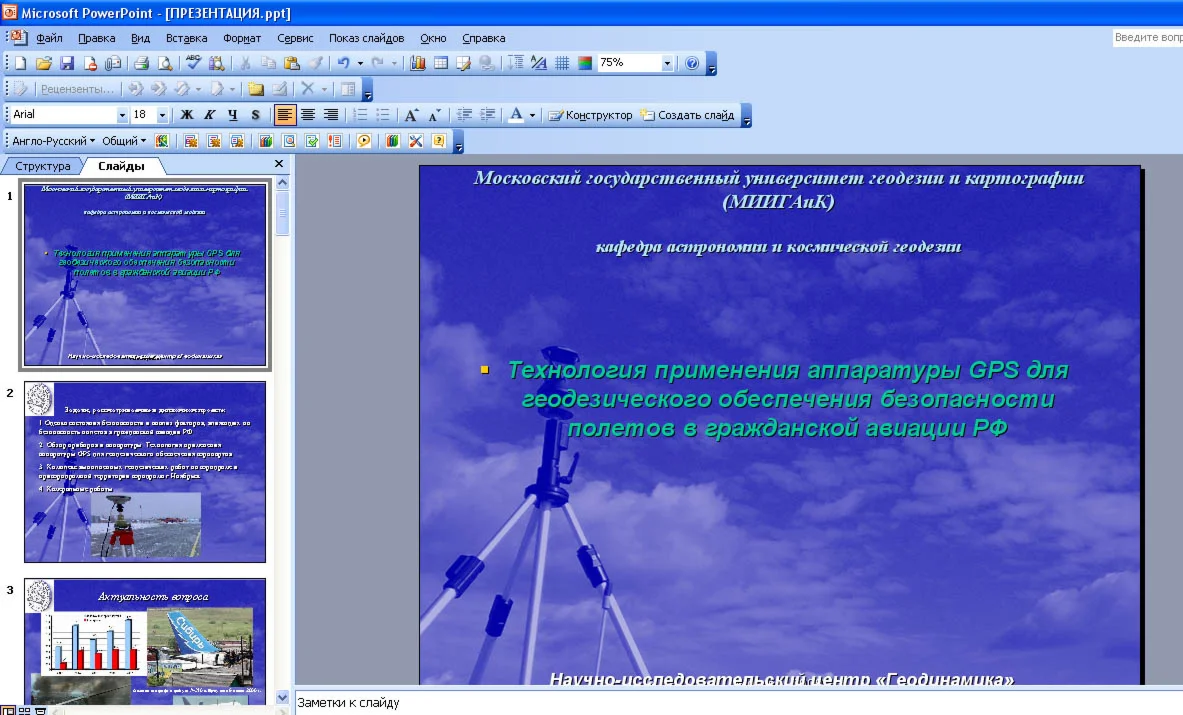Open the Общий topic dropdown
1183x715 pixels.
124,141
